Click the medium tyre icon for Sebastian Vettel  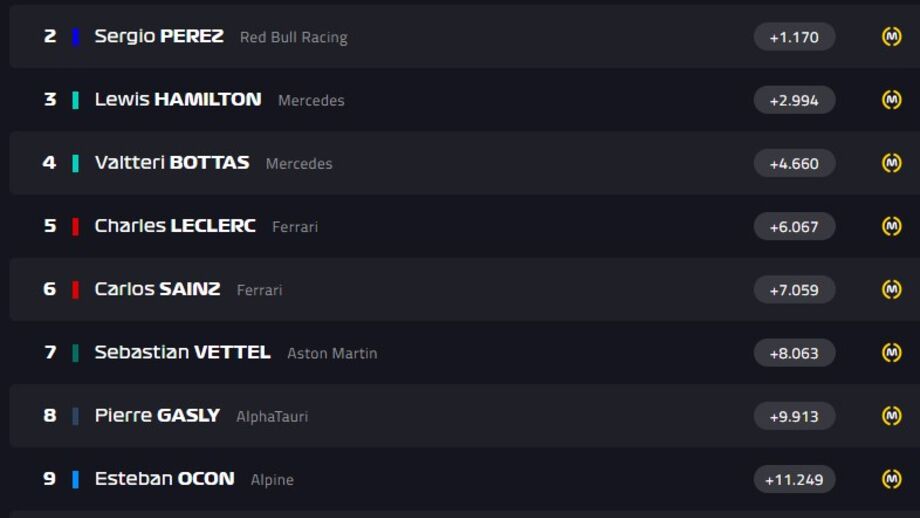point(892,353)
